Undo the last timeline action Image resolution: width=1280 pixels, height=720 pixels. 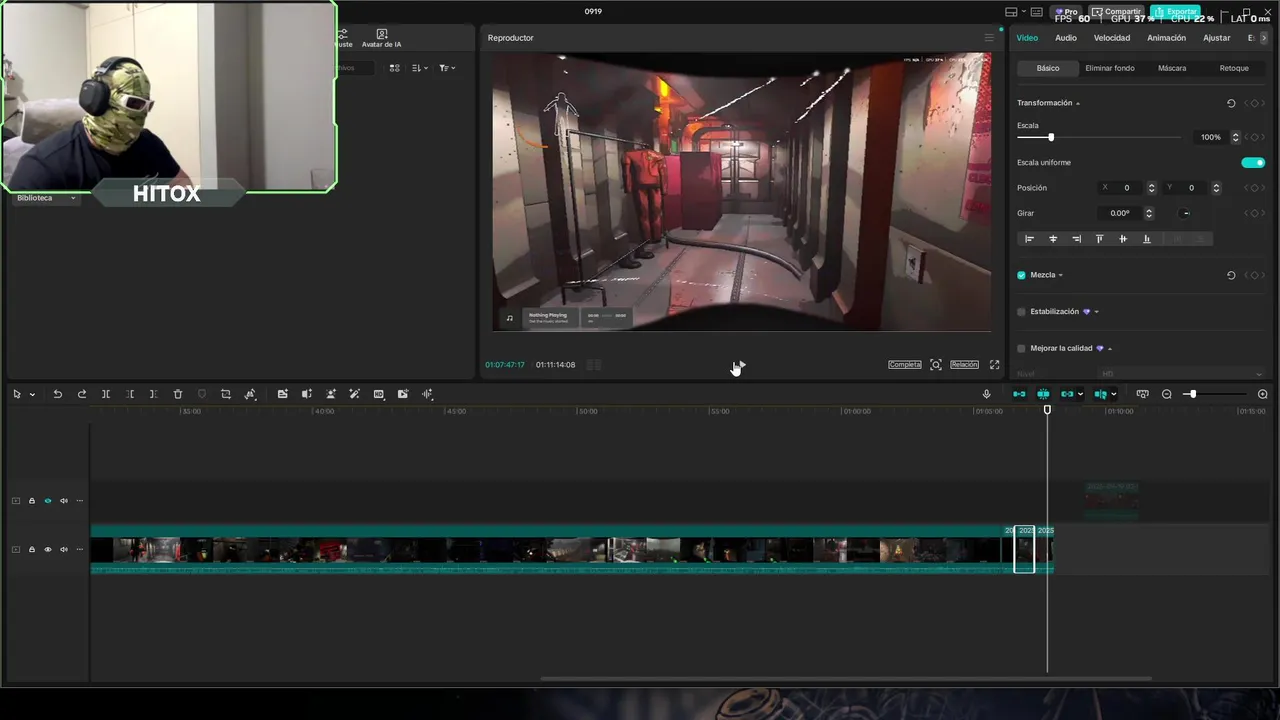click(x=58, y=394)
